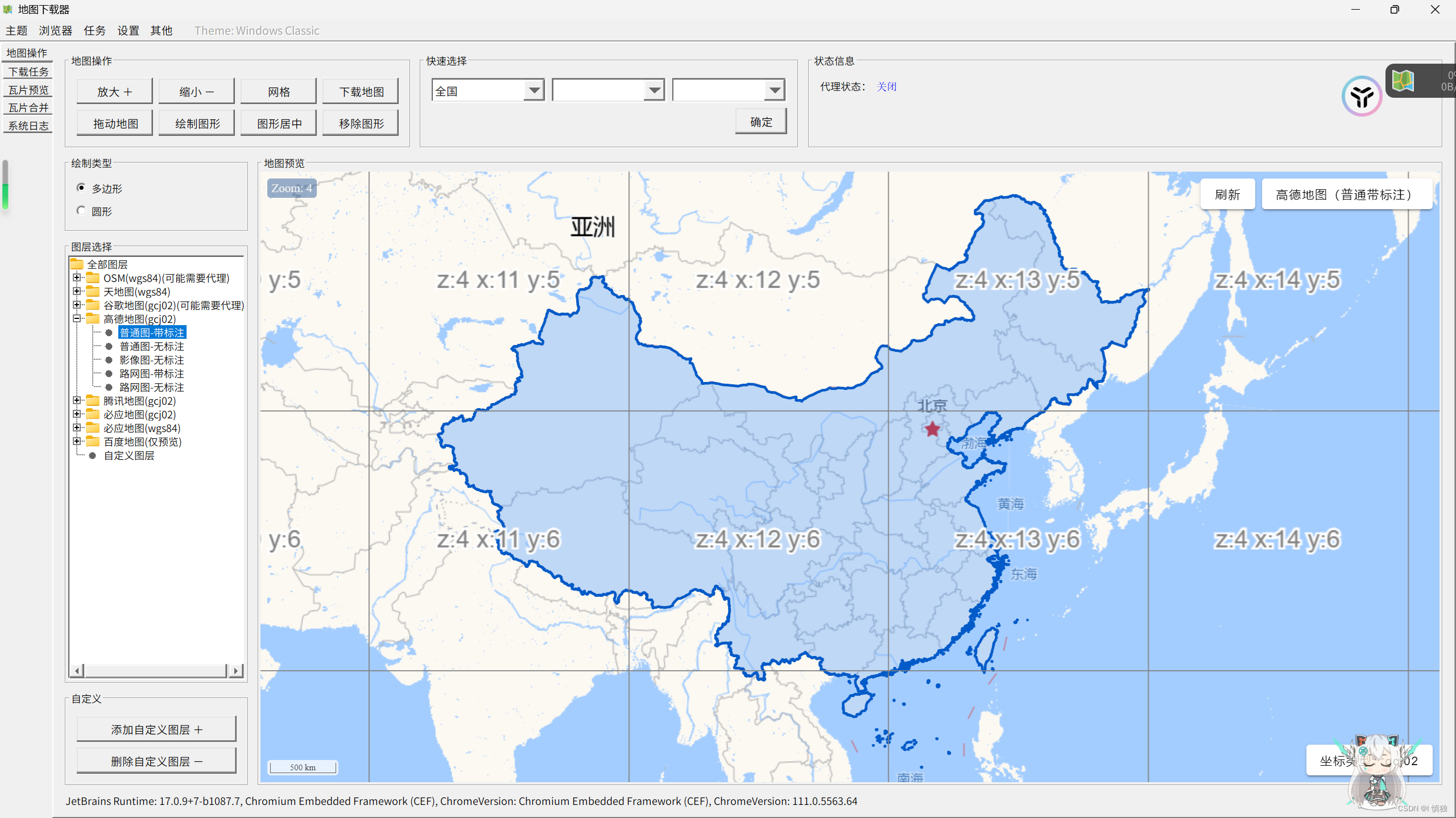Select the 圆形 radio button
1456x818 pixels.
click(x=81, y=211)
